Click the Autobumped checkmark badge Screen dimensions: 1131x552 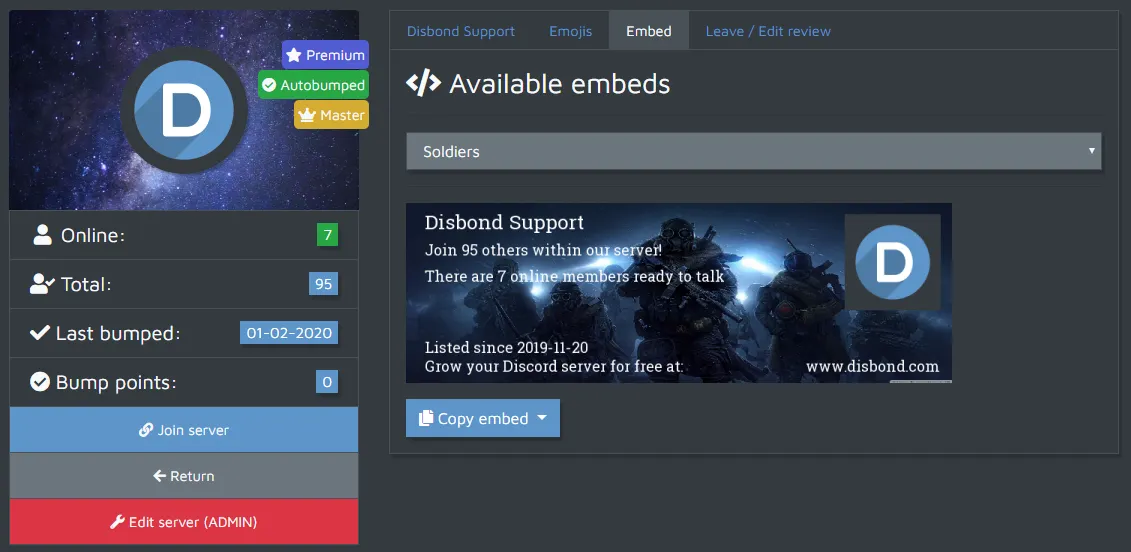pyautogui.click(x=314, y=85)
